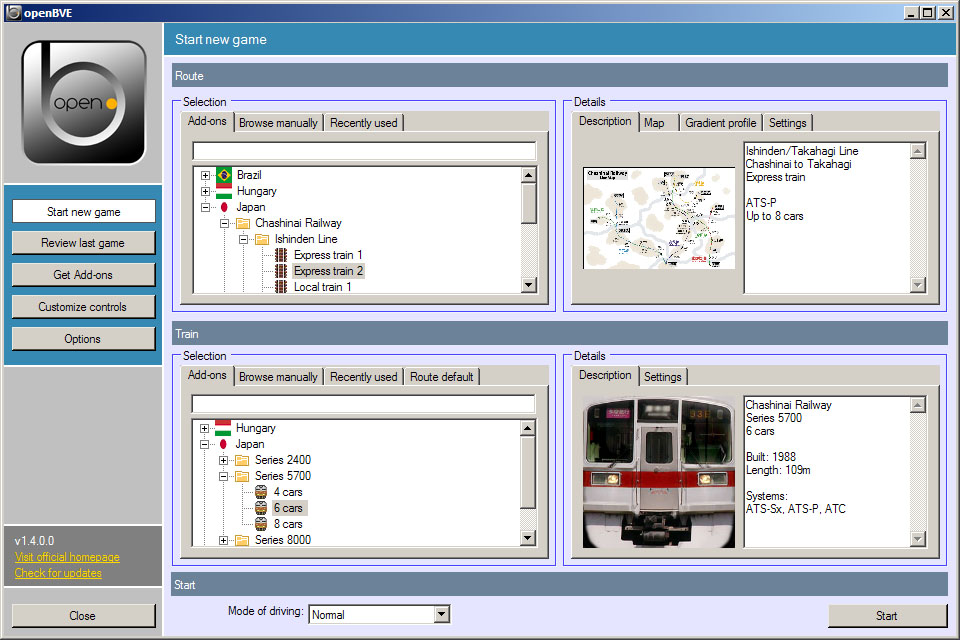Select the 4 cars train

point(288,492)
